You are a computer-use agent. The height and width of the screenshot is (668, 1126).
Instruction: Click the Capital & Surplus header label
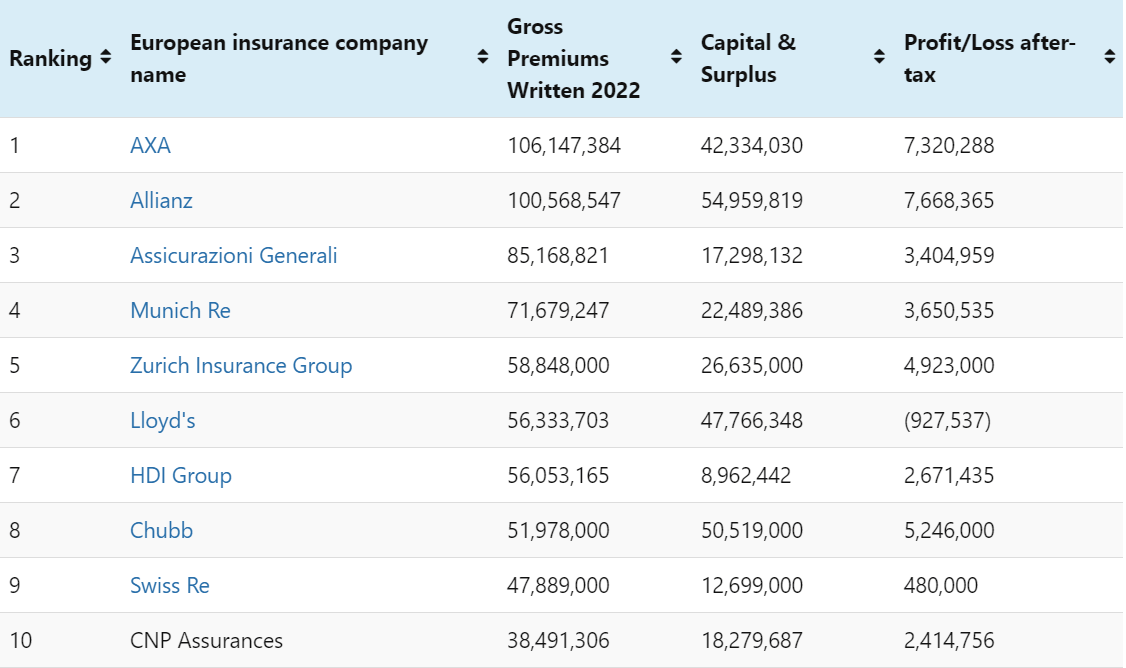pyautogui.click(x=748, y=58)
